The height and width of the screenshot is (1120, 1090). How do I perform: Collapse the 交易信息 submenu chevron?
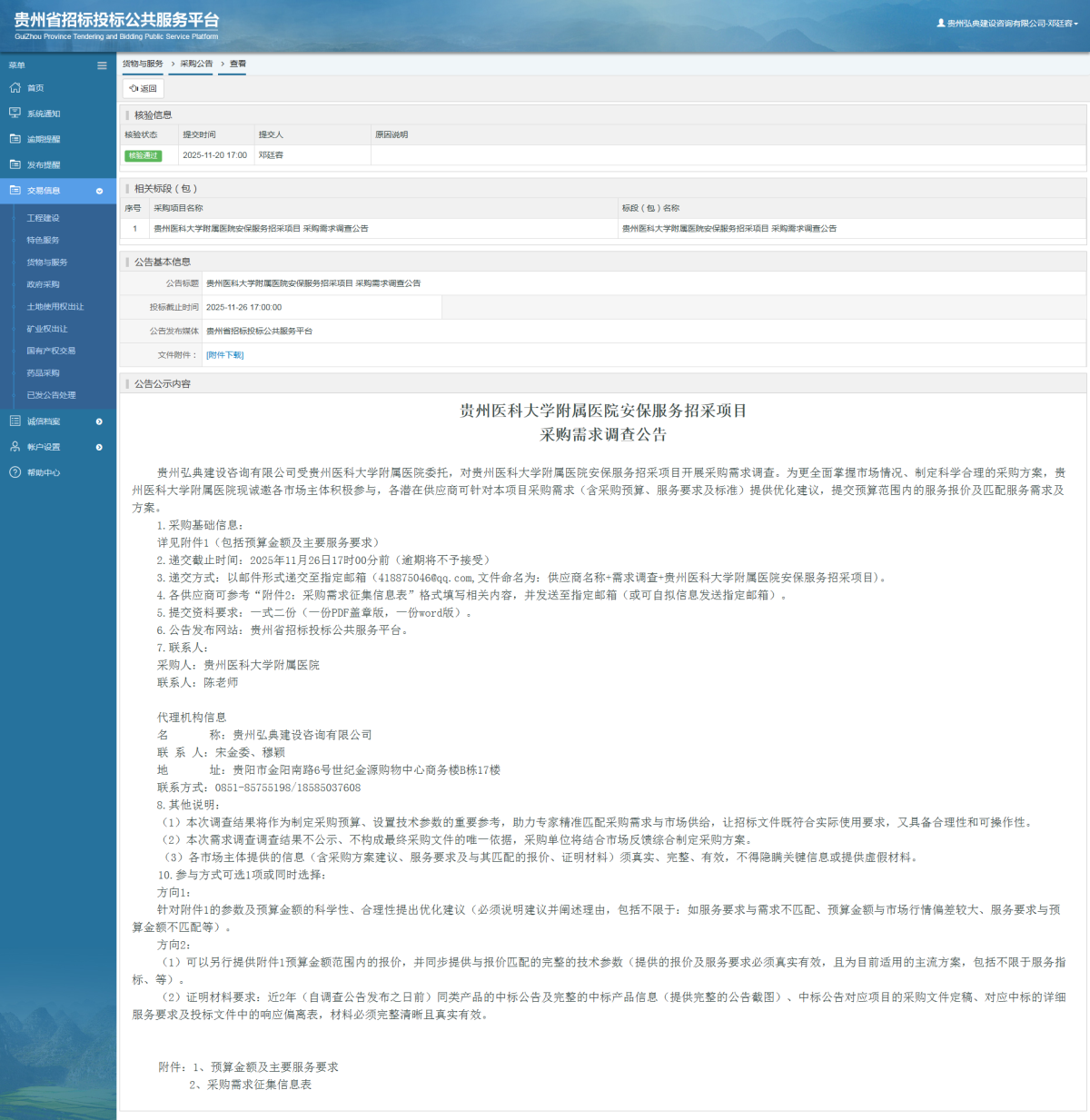pos(100,191)
